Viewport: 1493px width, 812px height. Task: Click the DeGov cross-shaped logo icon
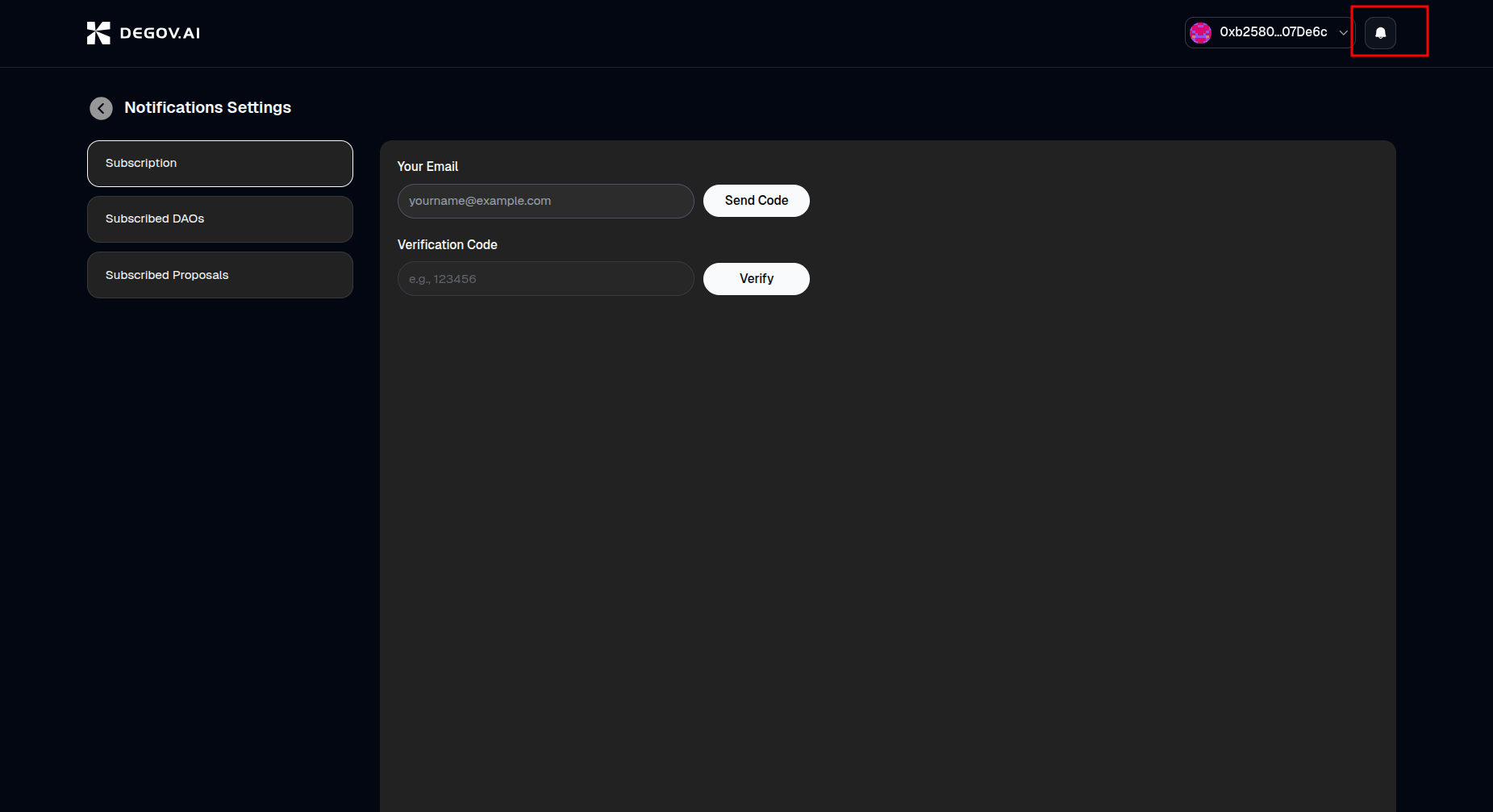pyautogui.click(x=98, y=33)
